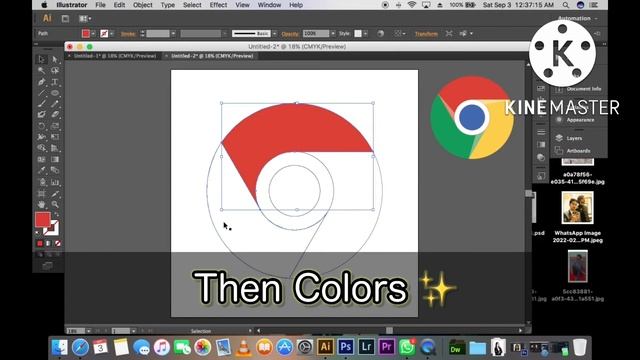Select the Gradient tool

(55, 159)
